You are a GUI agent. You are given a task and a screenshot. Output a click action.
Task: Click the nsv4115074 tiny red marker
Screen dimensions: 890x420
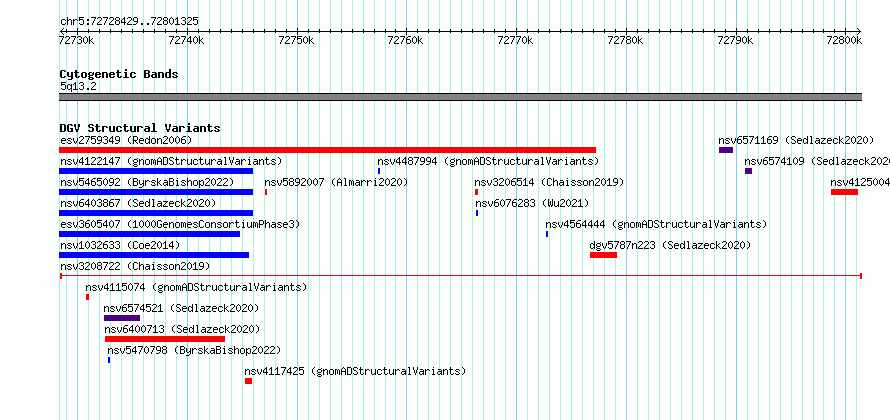pyautogui.click(x=87, y=297)
